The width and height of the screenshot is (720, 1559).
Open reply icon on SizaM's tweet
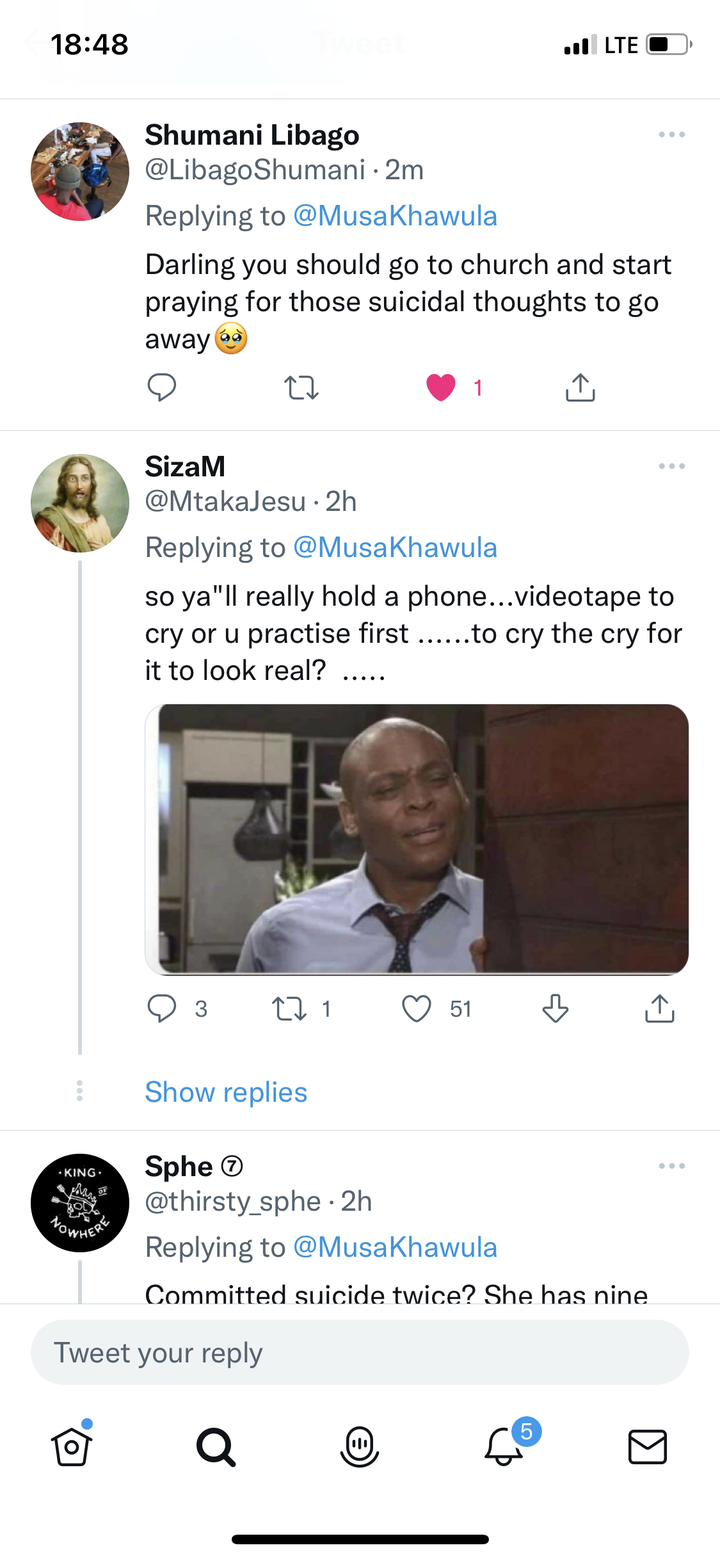point(161,1008)
